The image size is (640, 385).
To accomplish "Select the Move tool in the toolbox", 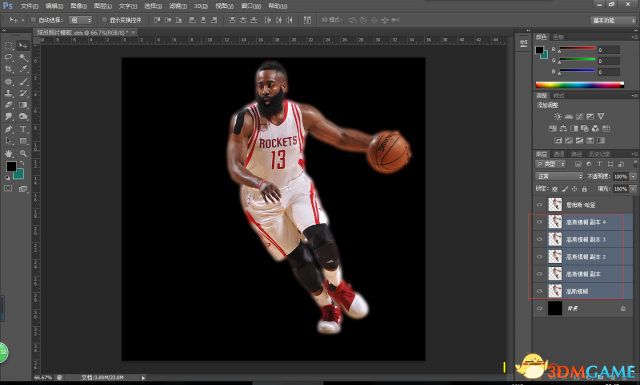I will (23, 45).
